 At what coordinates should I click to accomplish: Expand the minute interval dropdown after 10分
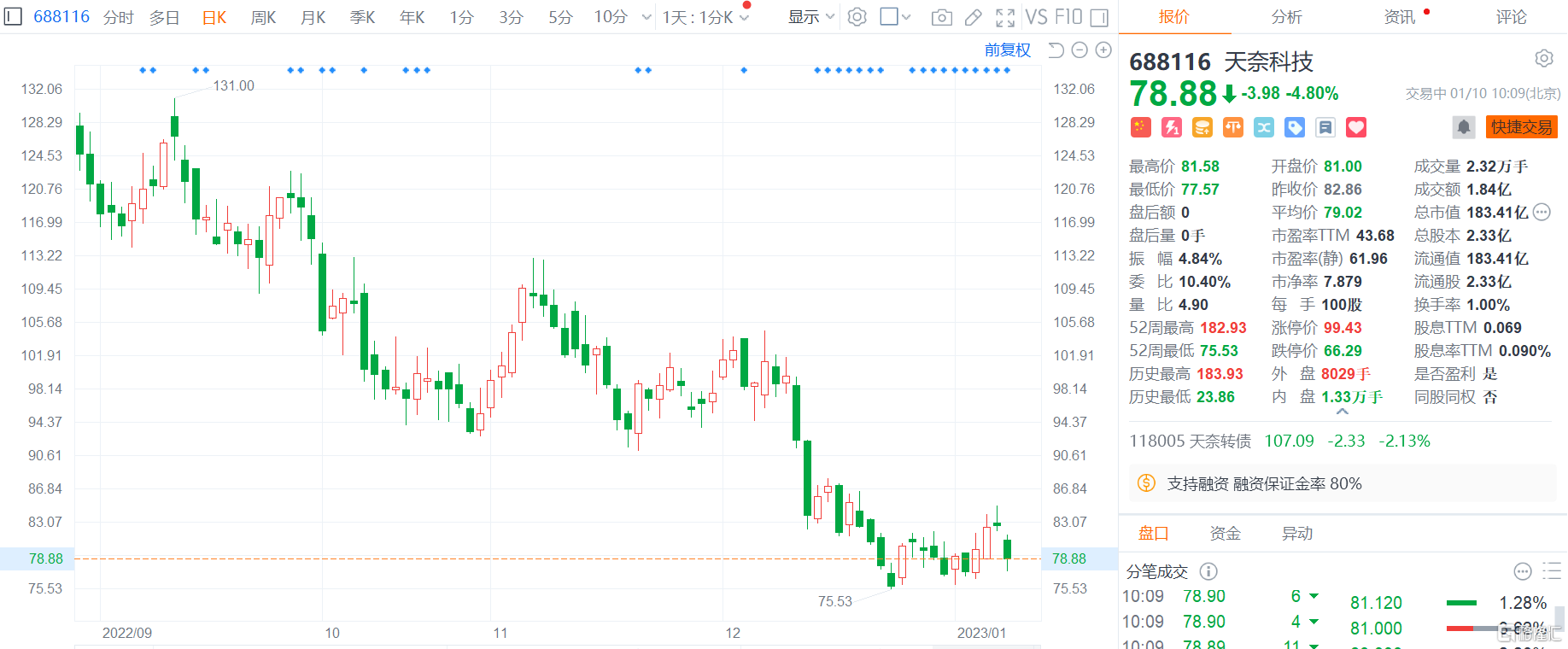647,17
